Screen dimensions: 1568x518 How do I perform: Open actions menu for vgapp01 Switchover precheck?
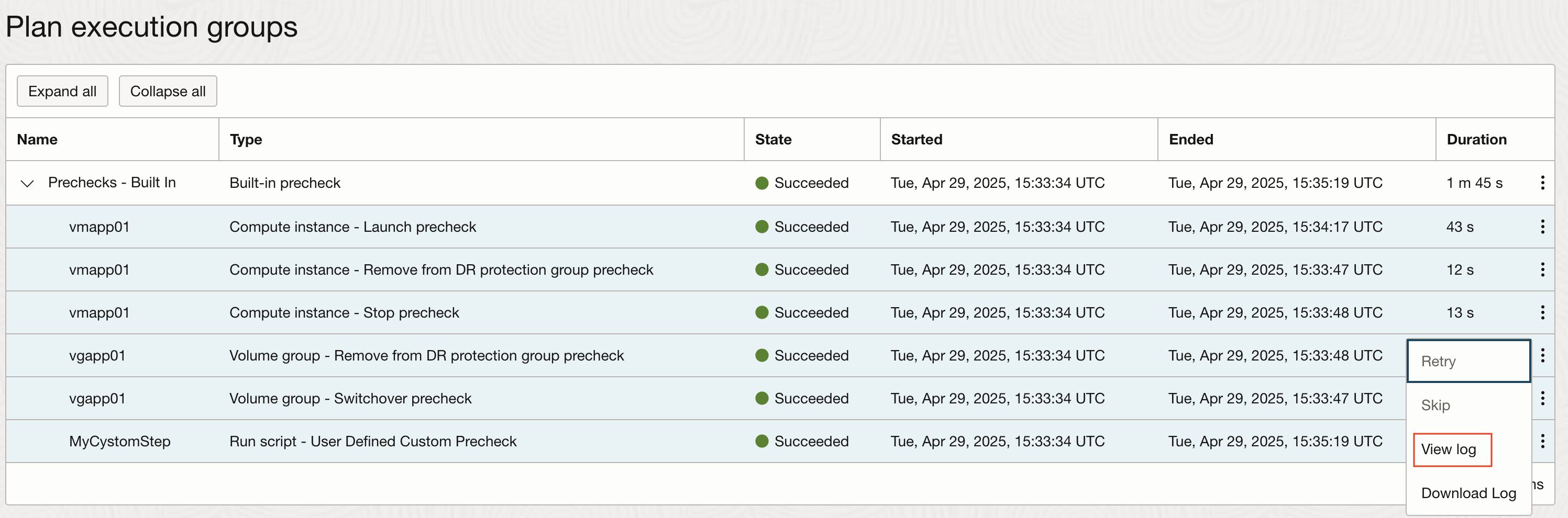point(1542,398)
